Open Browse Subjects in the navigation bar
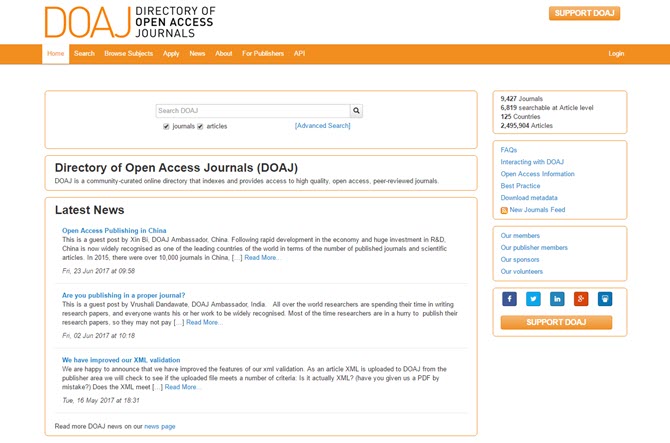The width and height of the screenshot is (670, 443). [x=128, y=54]
